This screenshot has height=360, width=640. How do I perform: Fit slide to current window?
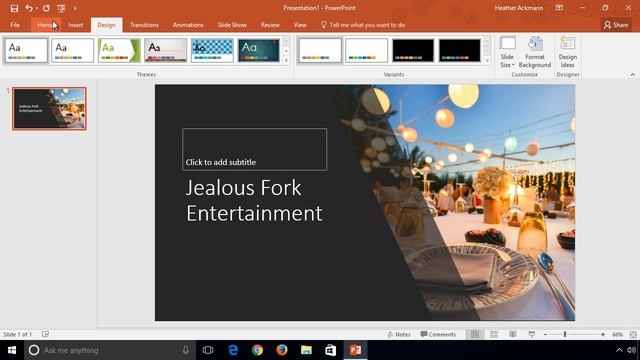[x=633, y=334]
